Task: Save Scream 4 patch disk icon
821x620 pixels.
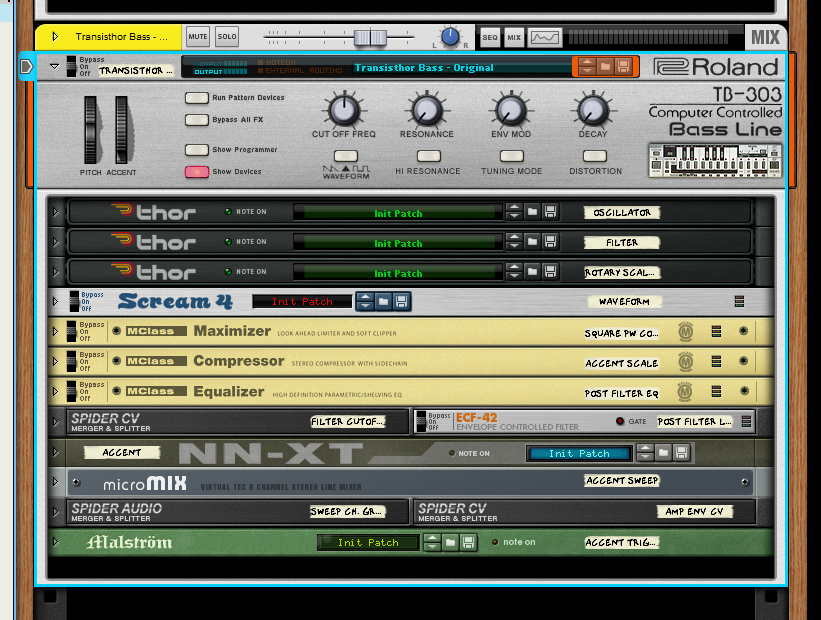Action: pyautogui.click(x=402, y=302)
